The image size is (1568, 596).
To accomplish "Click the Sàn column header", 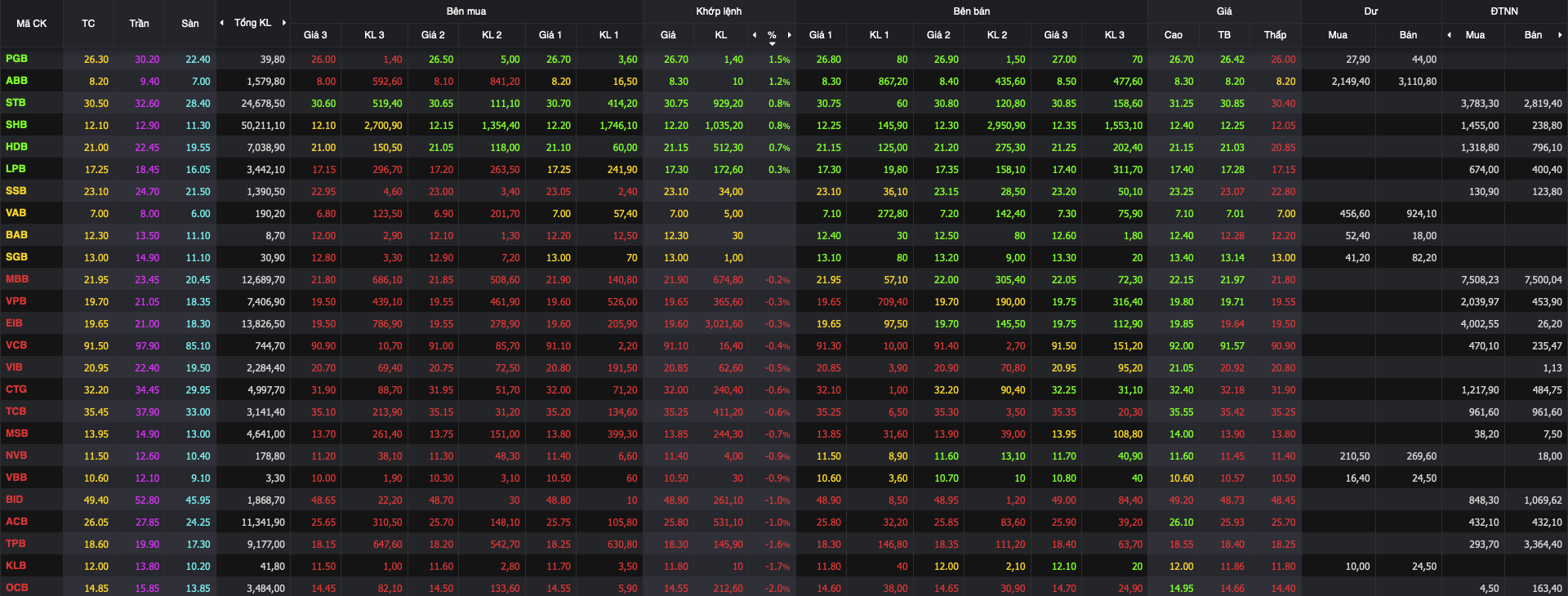I will click(190, 24).
